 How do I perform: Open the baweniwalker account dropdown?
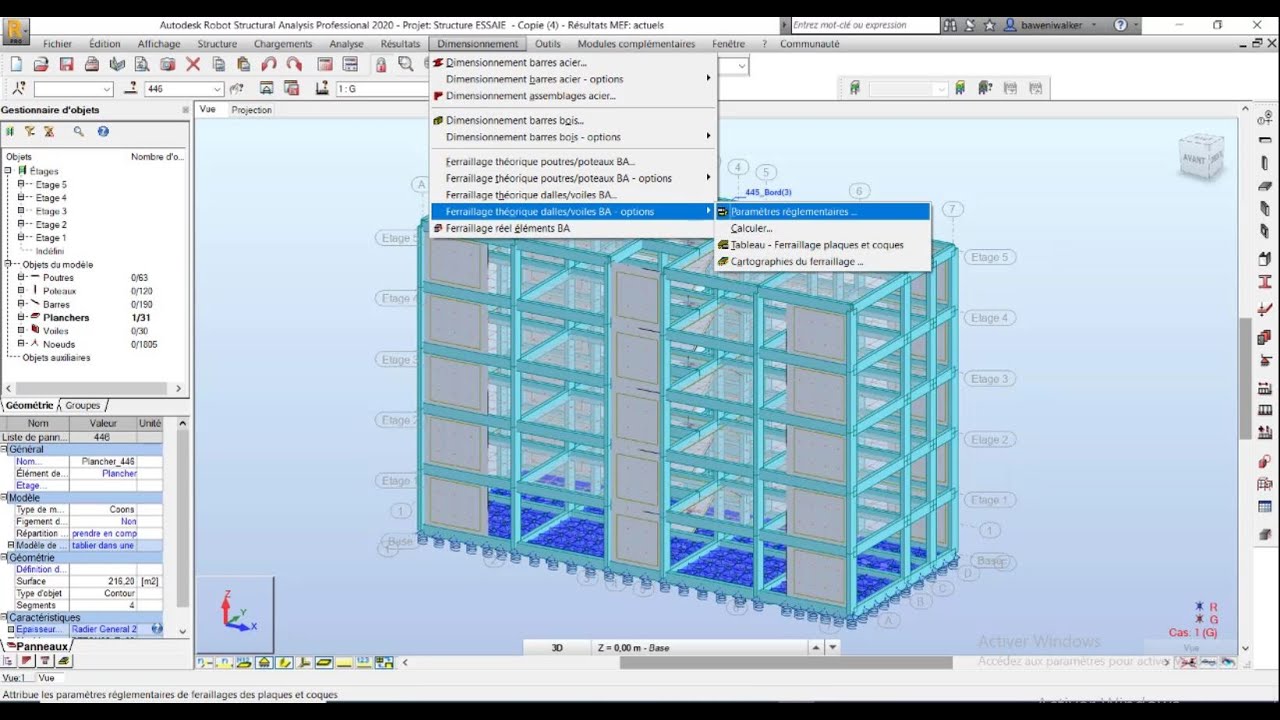tap(1093, 25)
